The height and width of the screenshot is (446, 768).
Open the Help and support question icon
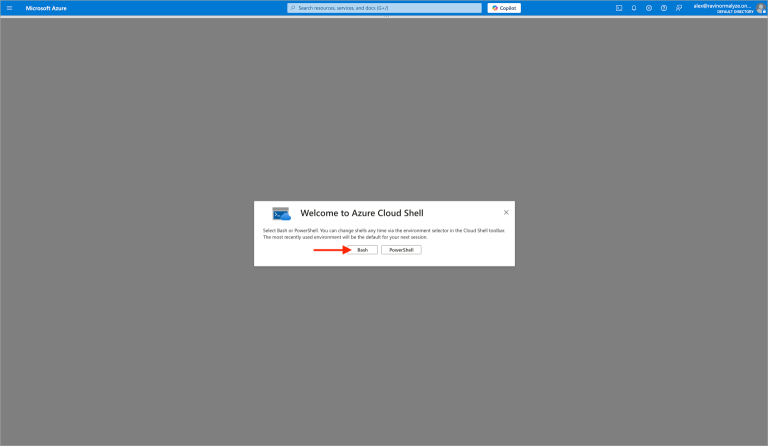click(x=664, y=8)
